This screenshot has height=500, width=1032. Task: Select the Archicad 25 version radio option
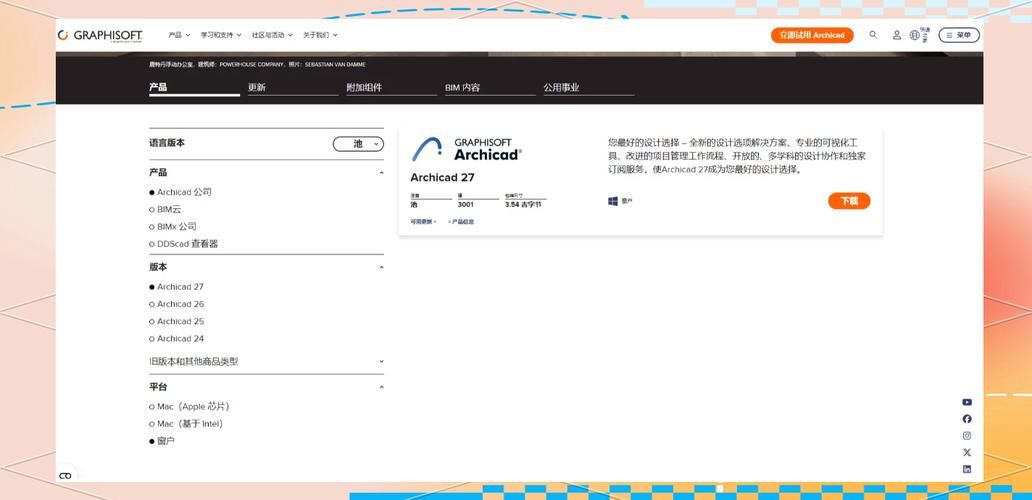[x=176, y=321]
